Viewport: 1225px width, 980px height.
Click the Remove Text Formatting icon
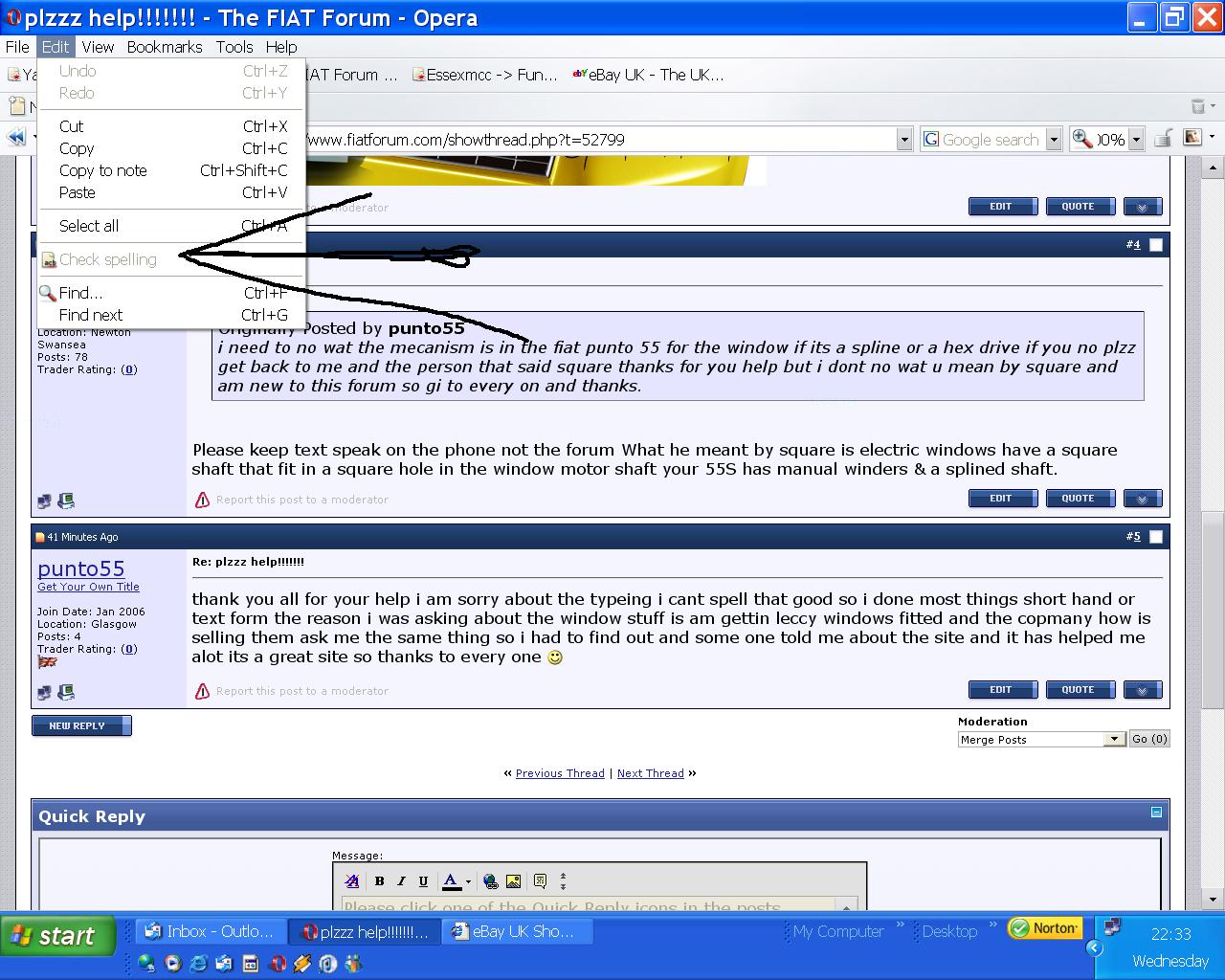[352, 881]
